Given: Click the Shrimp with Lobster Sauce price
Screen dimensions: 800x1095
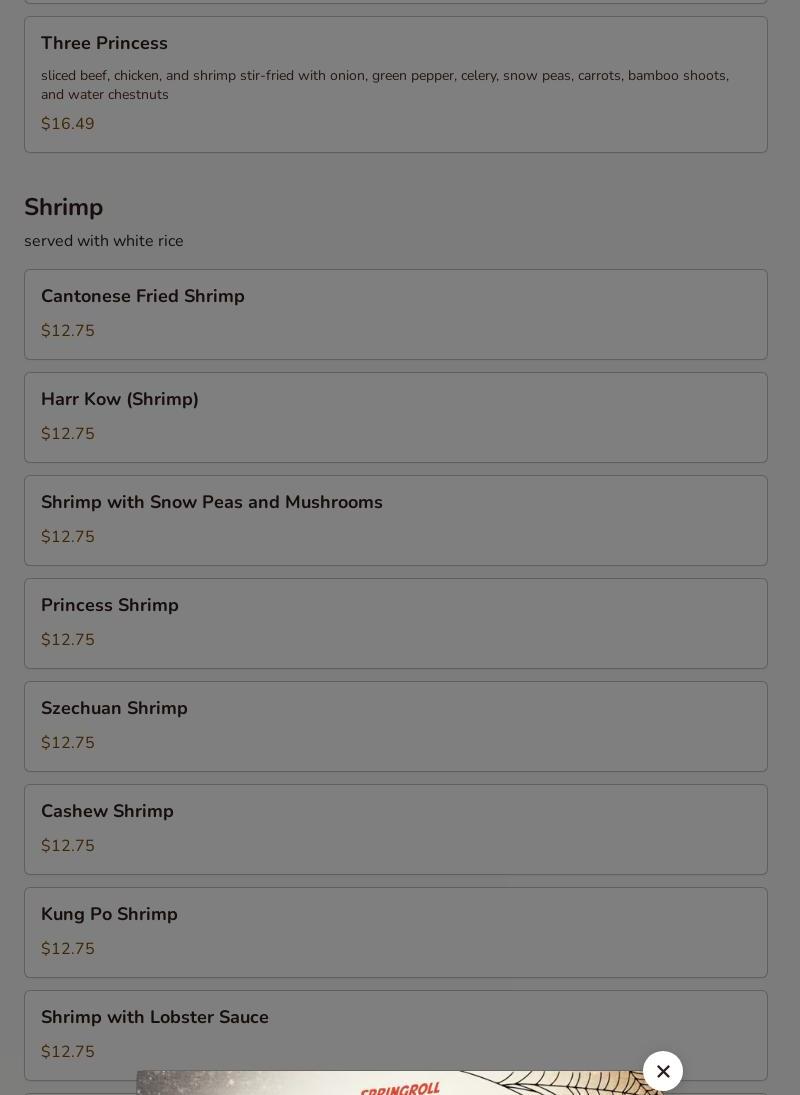Looking at the screenshot, I should coord(68,1052).
